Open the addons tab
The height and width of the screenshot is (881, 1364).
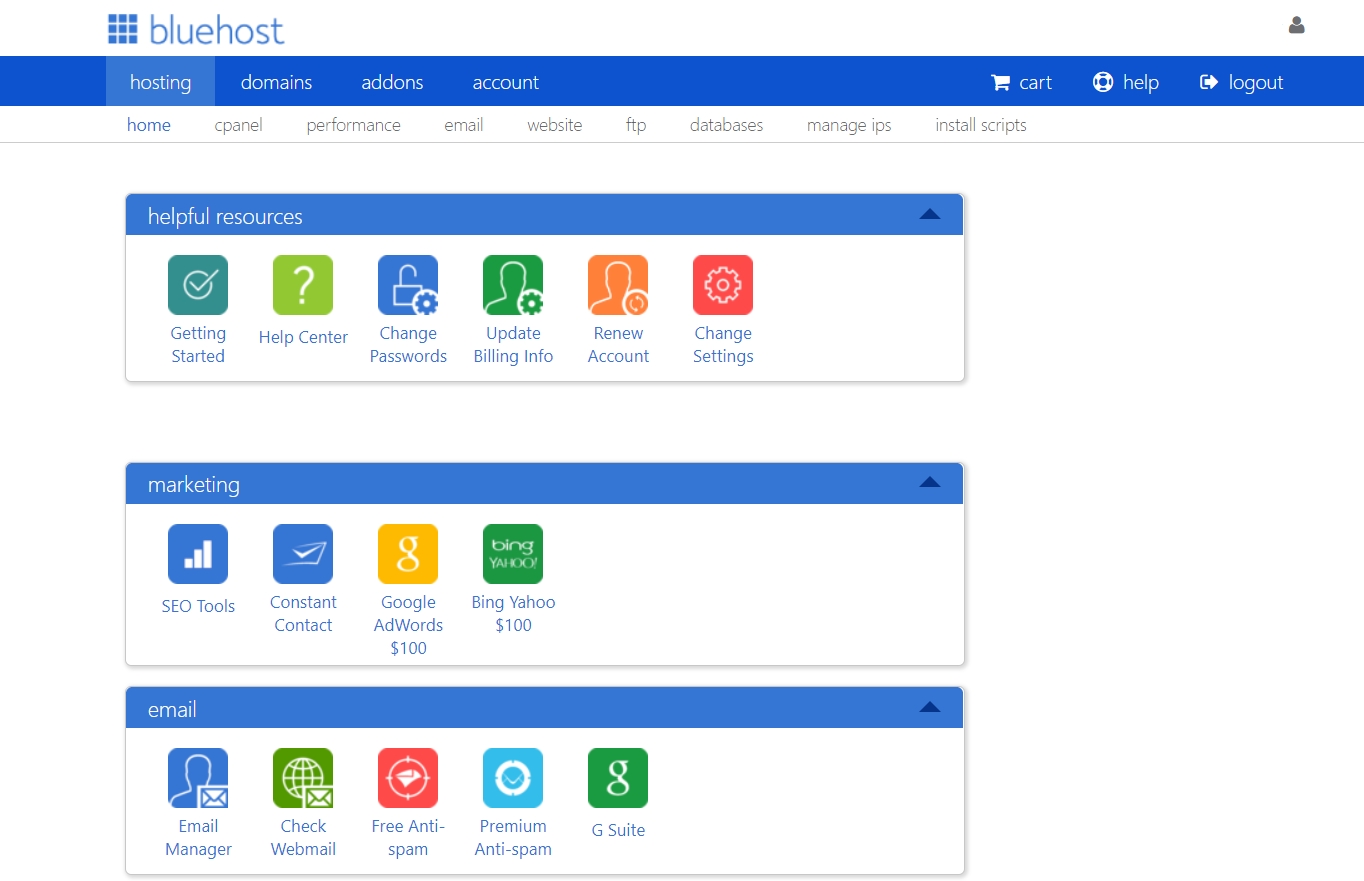[x=392, y=82]
